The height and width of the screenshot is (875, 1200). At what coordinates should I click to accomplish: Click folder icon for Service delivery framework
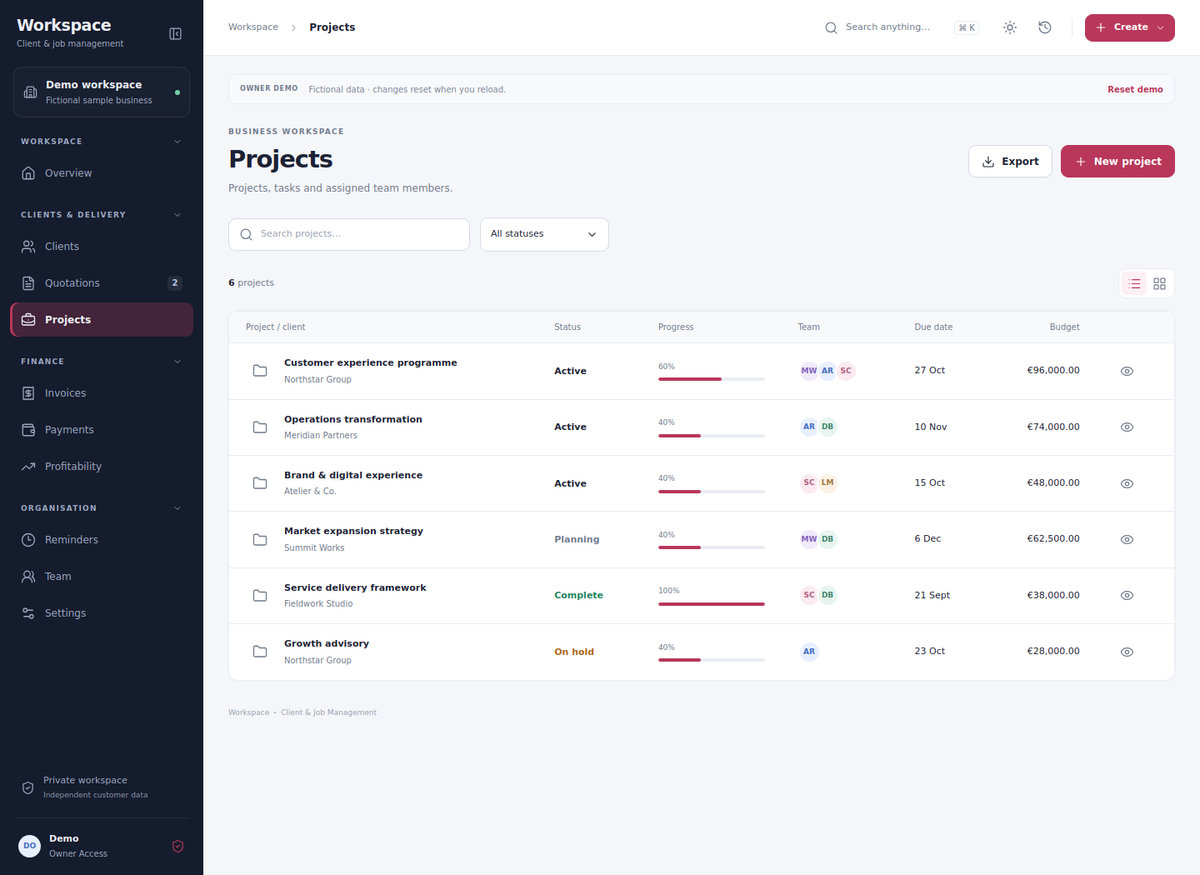pos(260,595)
